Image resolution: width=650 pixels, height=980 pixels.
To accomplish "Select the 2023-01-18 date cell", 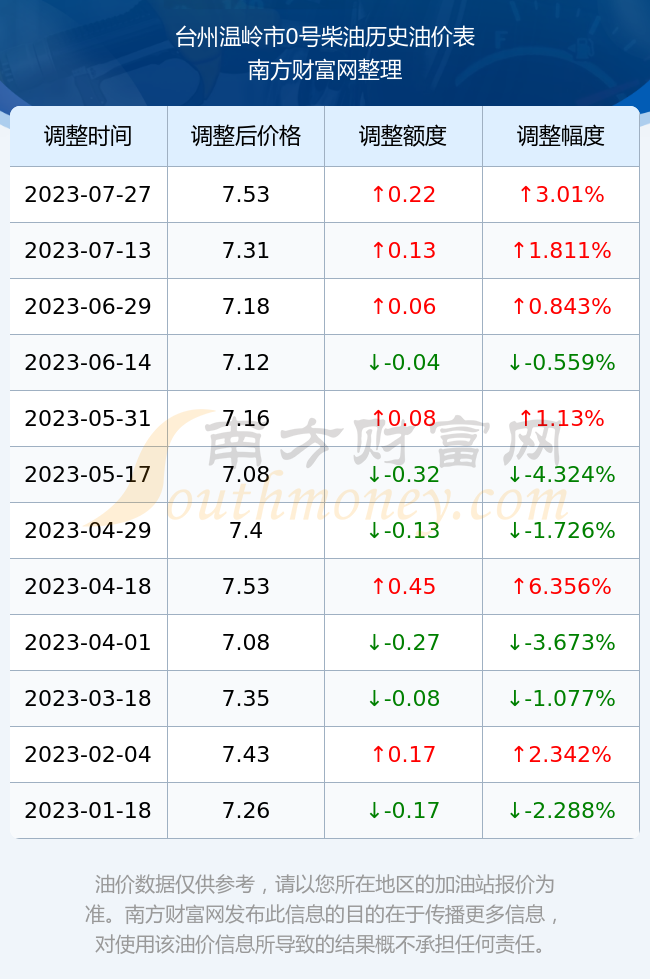I will point(88,810).
